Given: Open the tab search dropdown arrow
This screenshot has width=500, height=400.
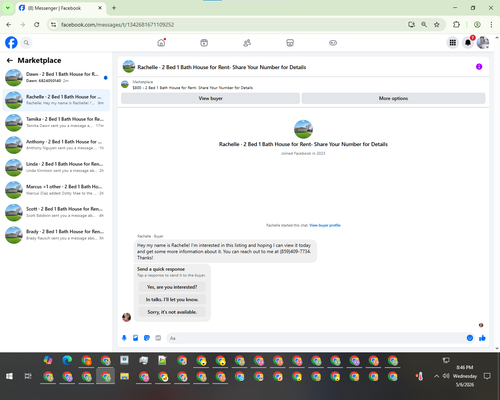Looking at the screenshot, I should click(8, 8).
